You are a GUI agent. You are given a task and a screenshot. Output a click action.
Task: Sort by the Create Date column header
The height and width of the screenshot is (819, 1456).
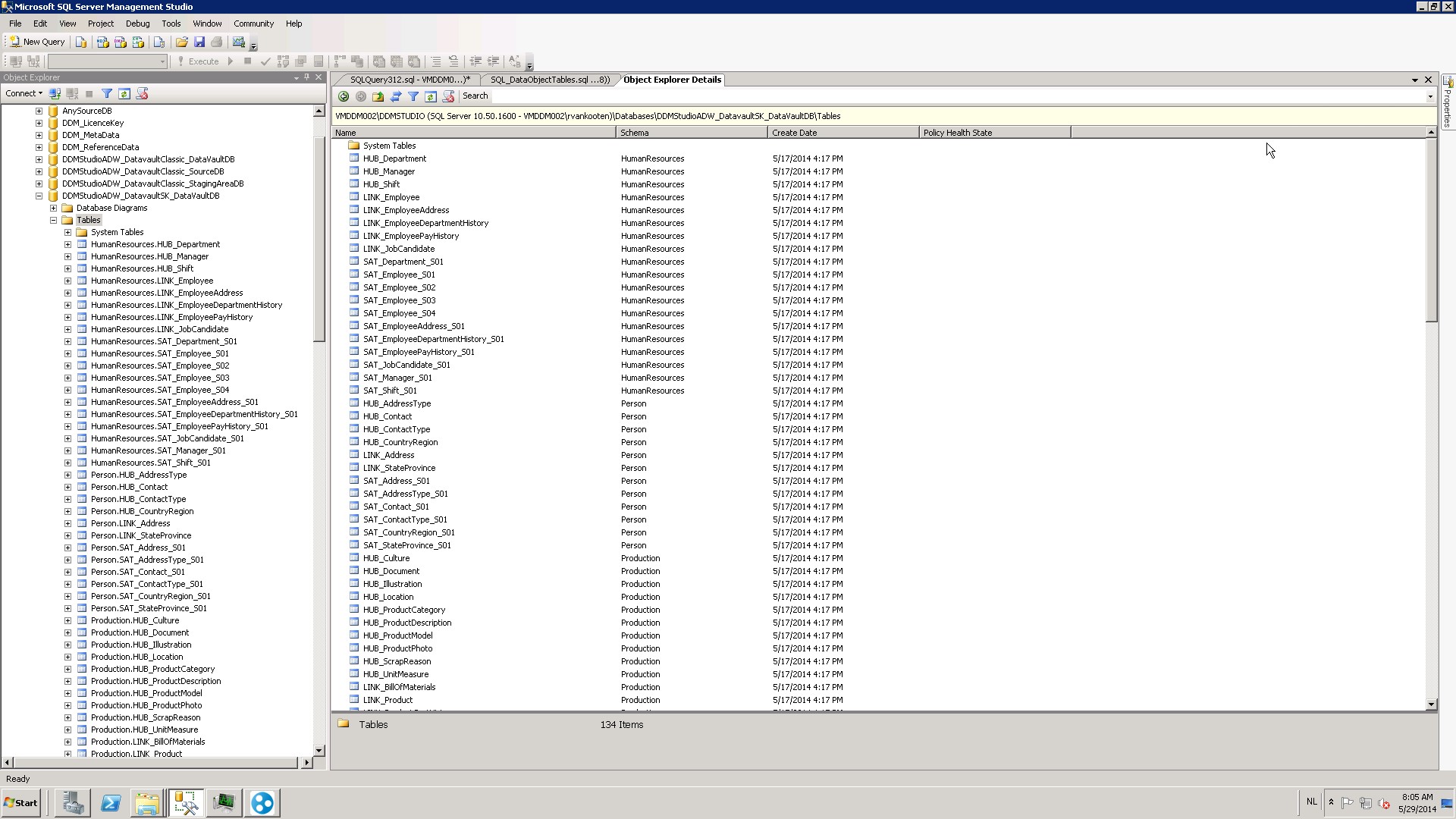[x=843, y=133]
